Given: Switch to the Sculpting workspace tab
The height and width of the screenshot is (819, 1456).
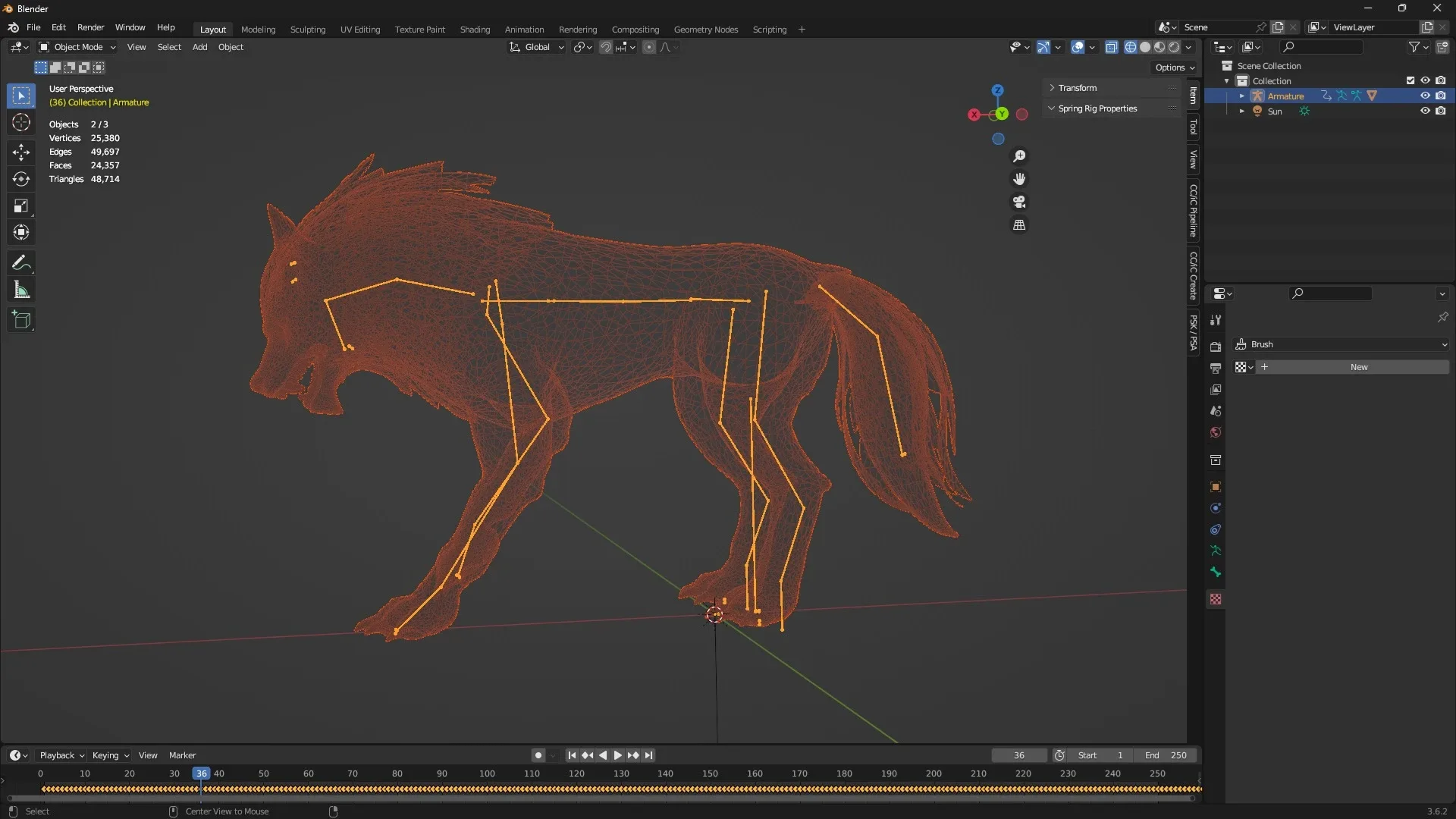Looking at the screenshot, I should click(307, 30).
